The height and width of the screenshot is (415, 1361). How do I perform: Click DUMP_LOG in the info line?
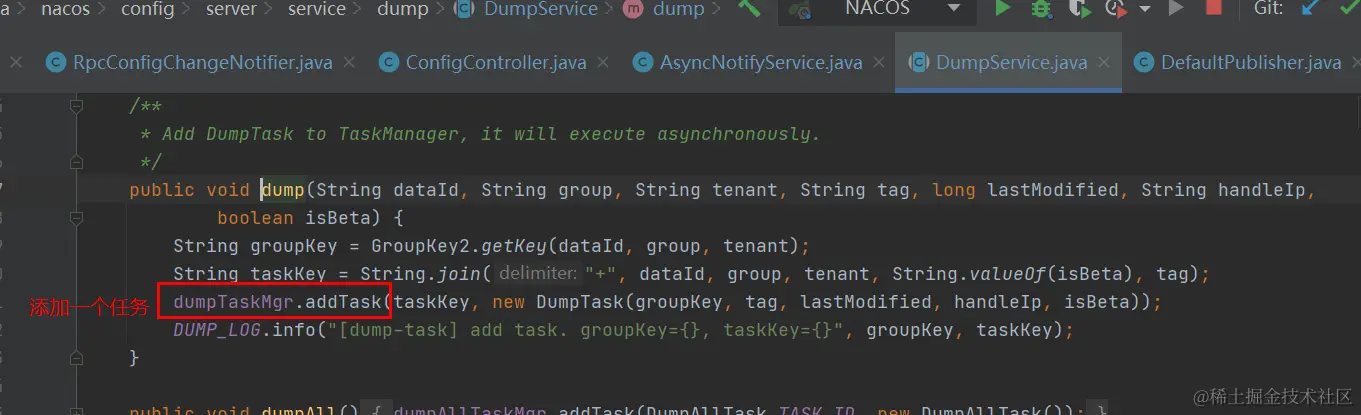(x=217, y=330)
